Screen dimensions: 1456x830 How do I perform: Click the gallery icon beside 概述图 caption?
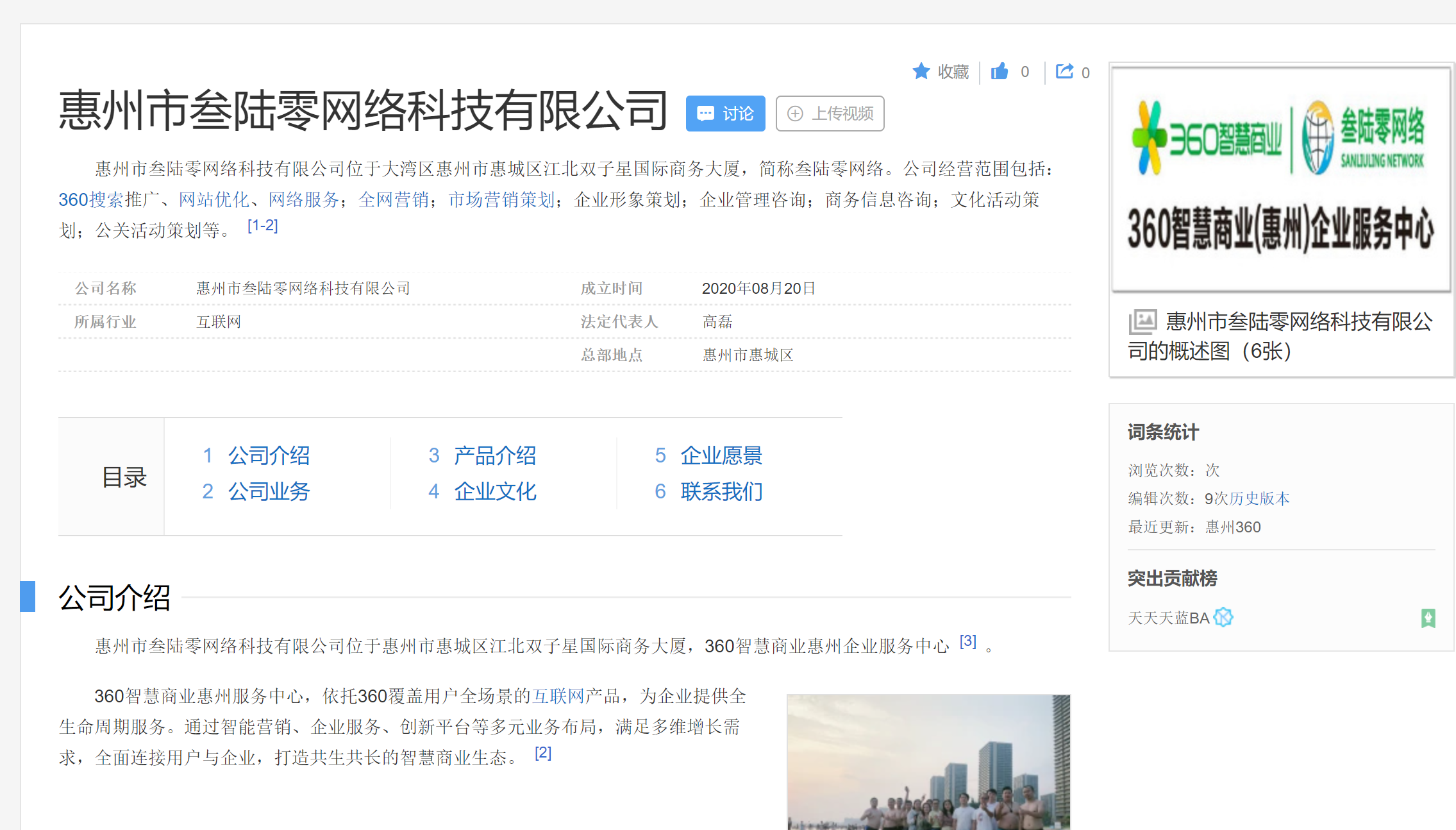tap(1142, 321)
